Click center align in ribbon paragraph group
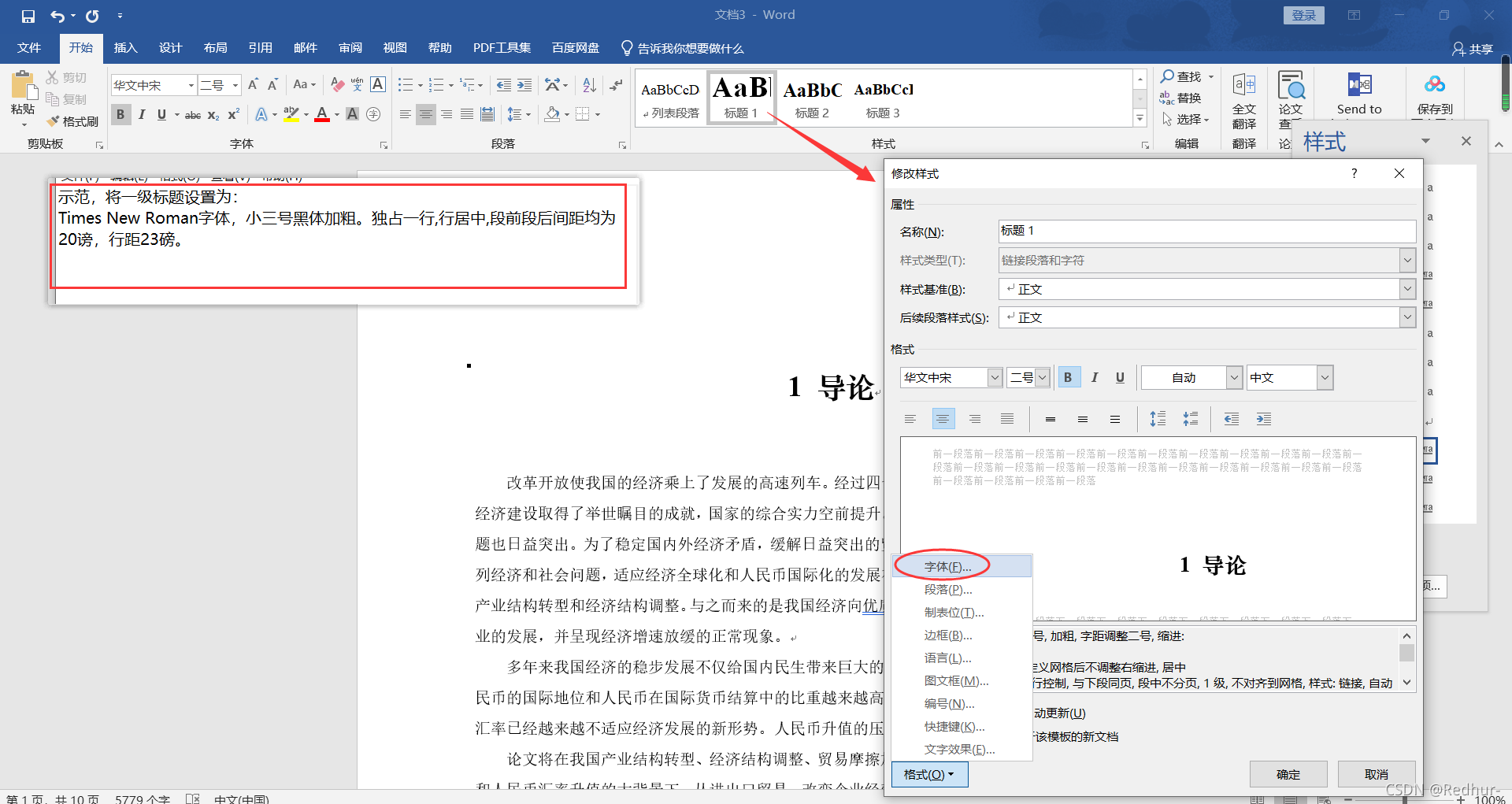The image size is (1512, 804). click(x=426, y=114)
